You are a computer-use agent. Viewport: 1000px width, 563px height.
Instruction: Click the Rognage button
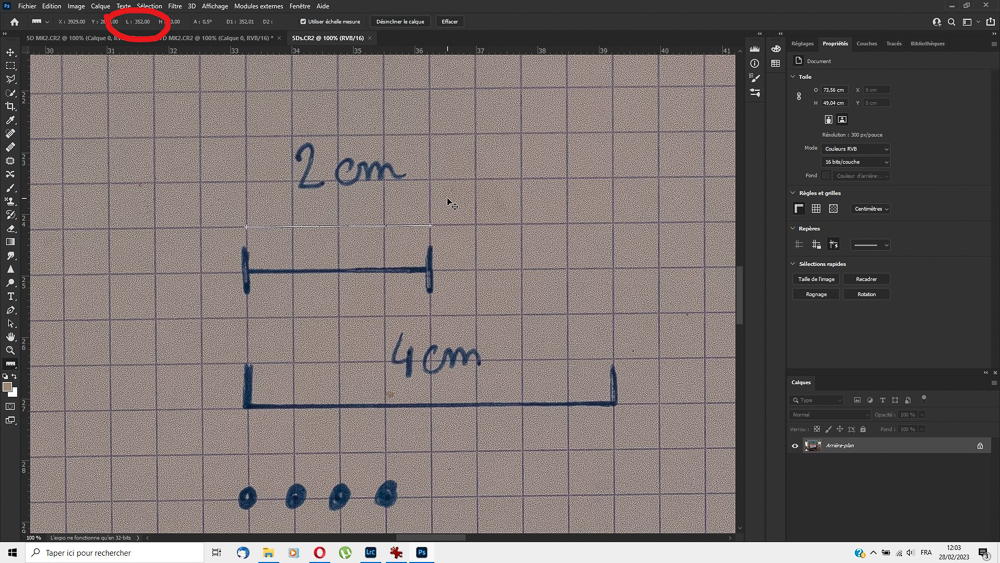click(816, 295)
